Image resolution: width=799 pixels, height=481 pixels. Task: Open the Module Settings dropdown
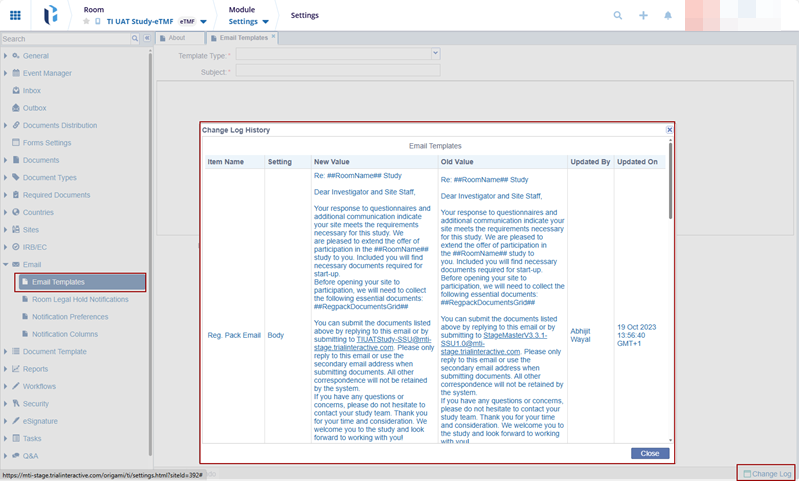point(265,21)
